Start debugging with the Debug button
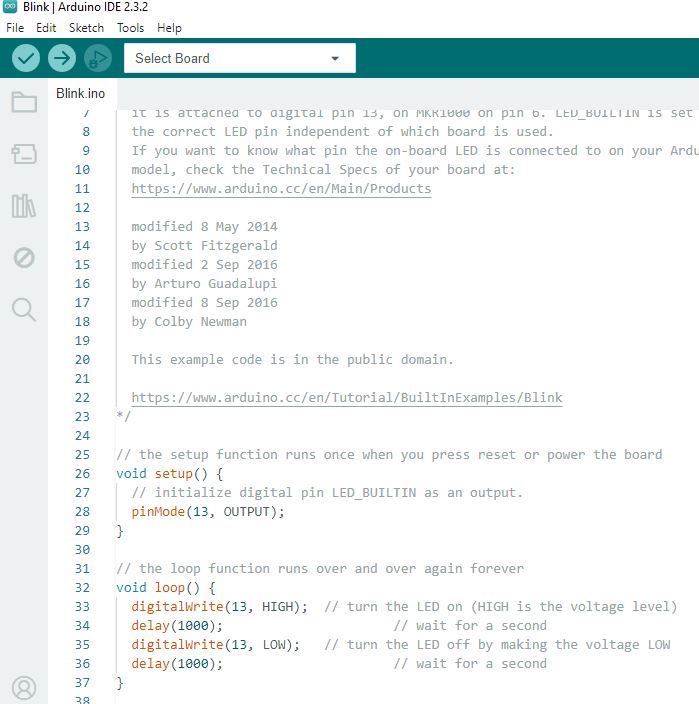This screenshot has height=704, width=699. (x=98, y=58)
